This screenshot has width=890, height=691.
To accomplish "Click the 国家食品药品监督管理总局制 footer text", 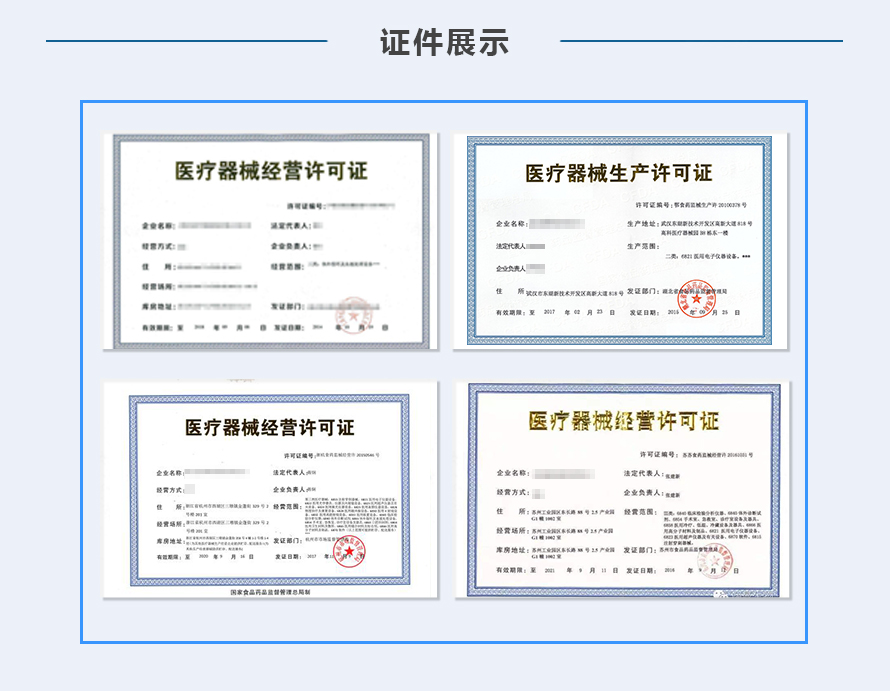I will 269,593.
